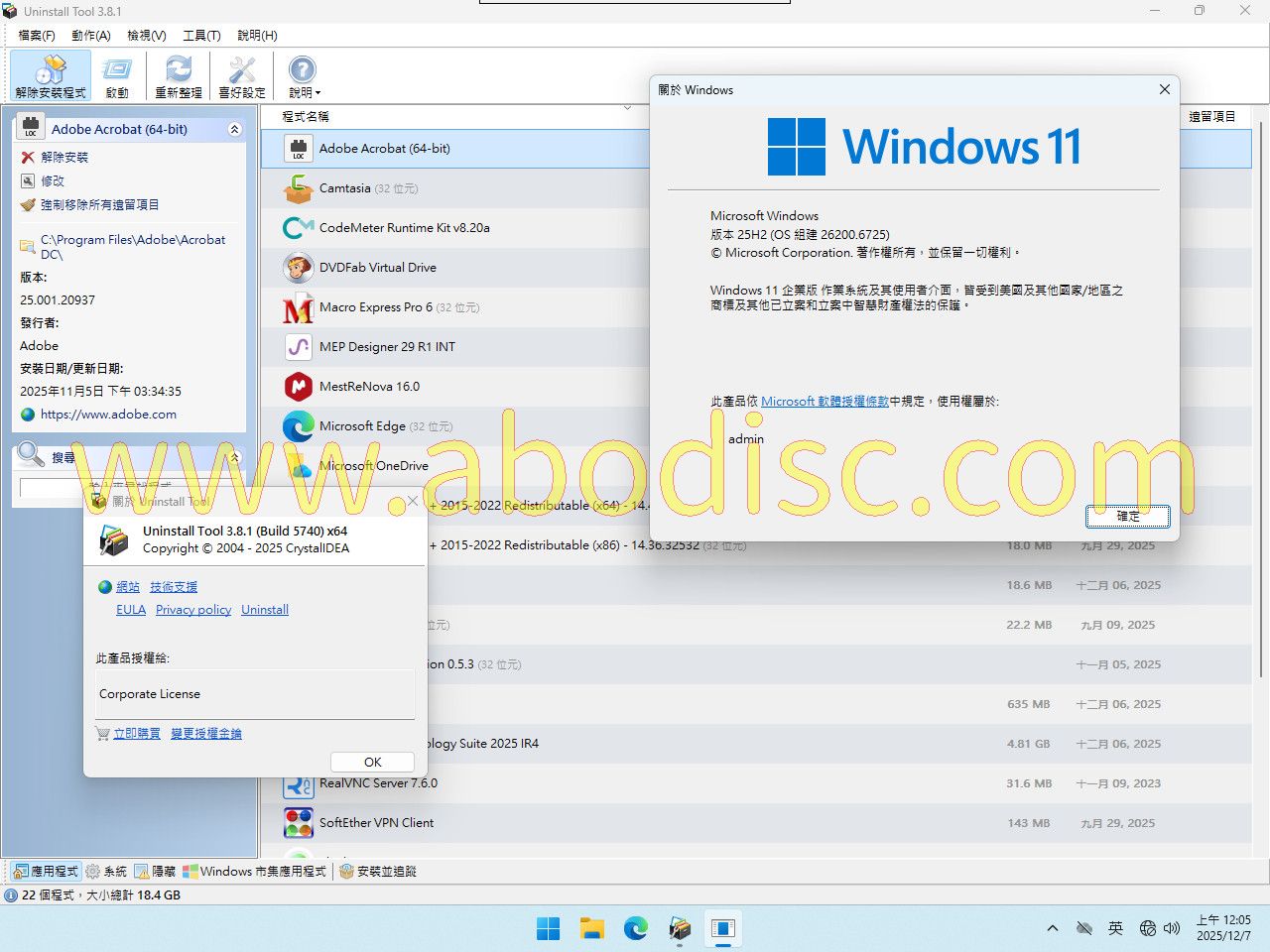Click OK in the Uninstall Tool about dialog
This screenshot has height=952, width=1270.
[x=372, y=762]
